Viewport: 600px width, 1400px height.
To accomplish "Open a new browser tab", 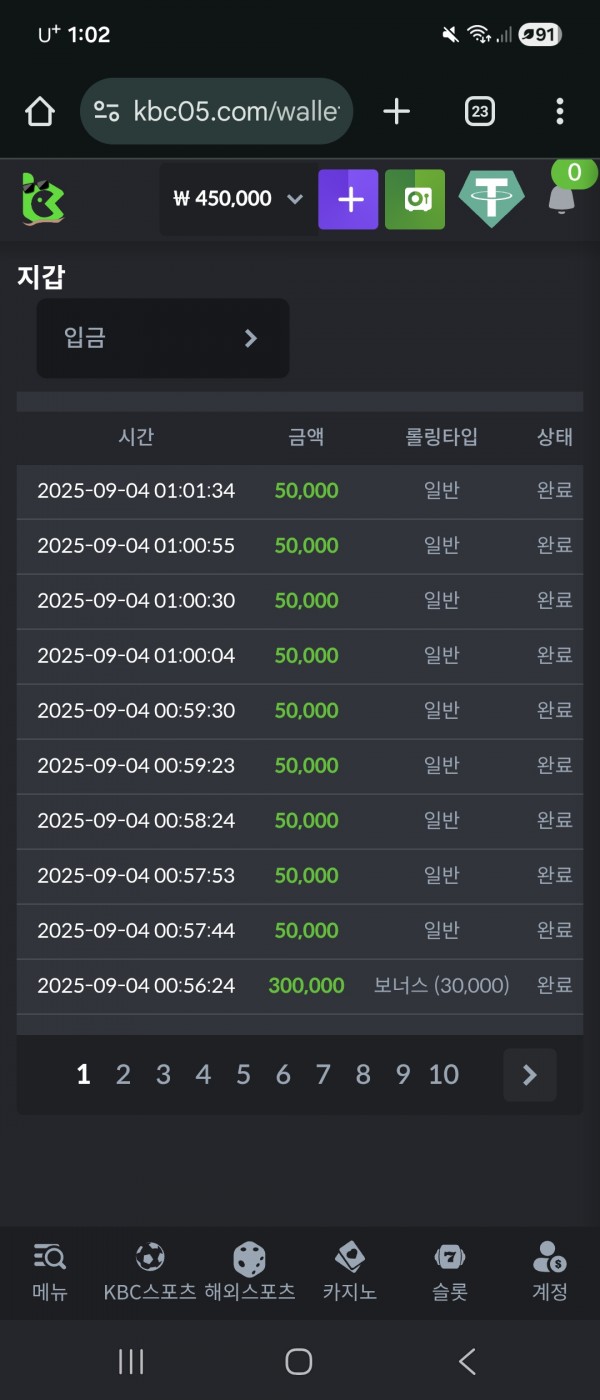I will [x=397, y=112].
